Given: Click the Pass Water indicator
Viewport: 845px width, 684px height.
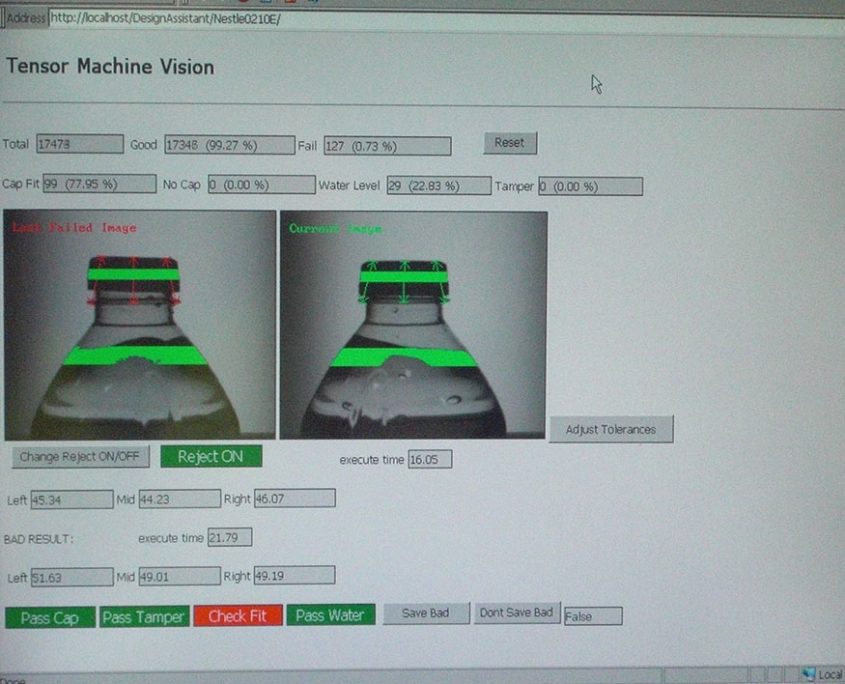Looking at the screenshot, I should pyautogui.click(x=330, y=616).
